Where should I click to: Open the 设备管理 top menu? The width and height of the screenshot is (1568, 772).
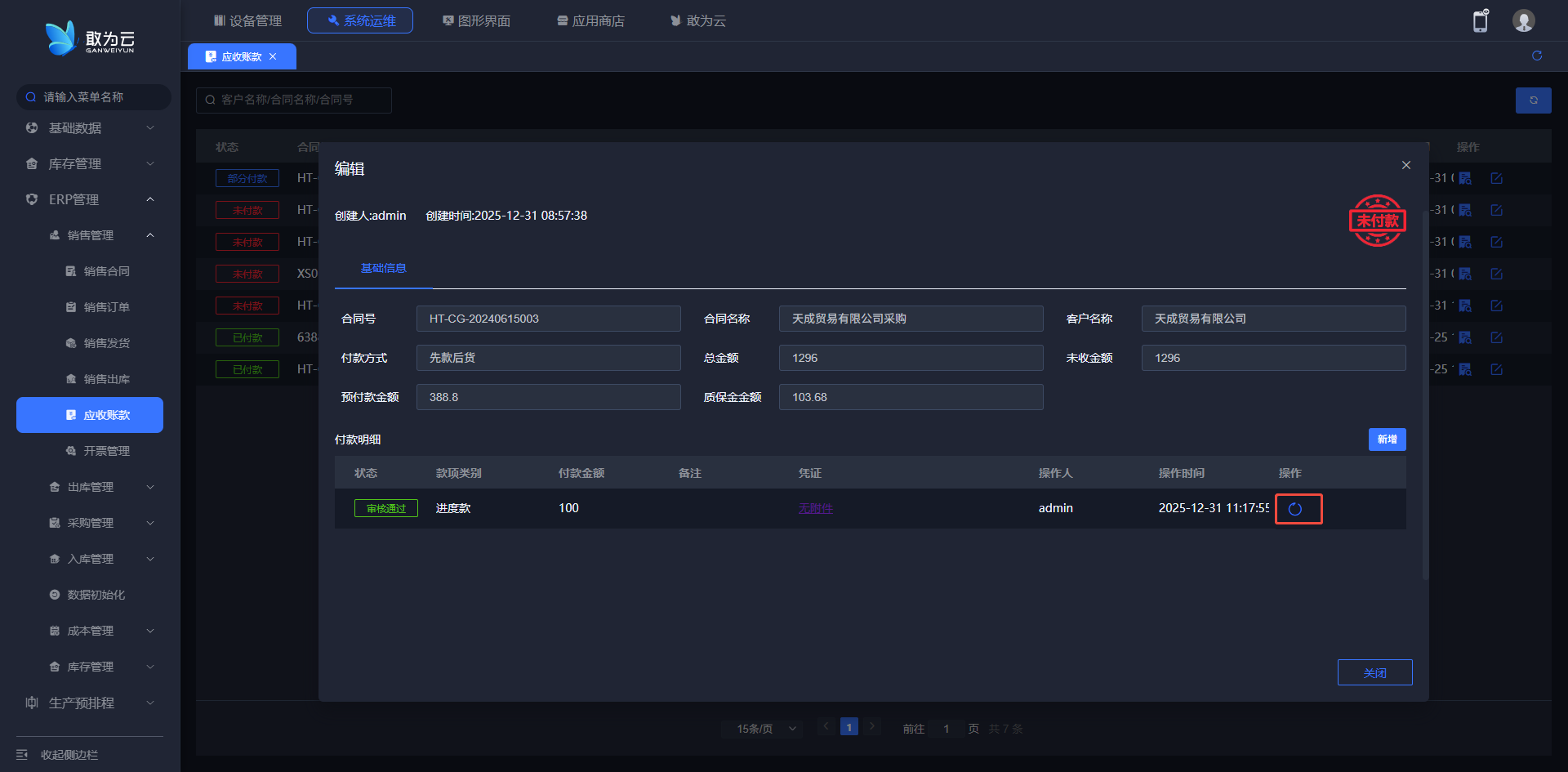(x=247, y=20)
